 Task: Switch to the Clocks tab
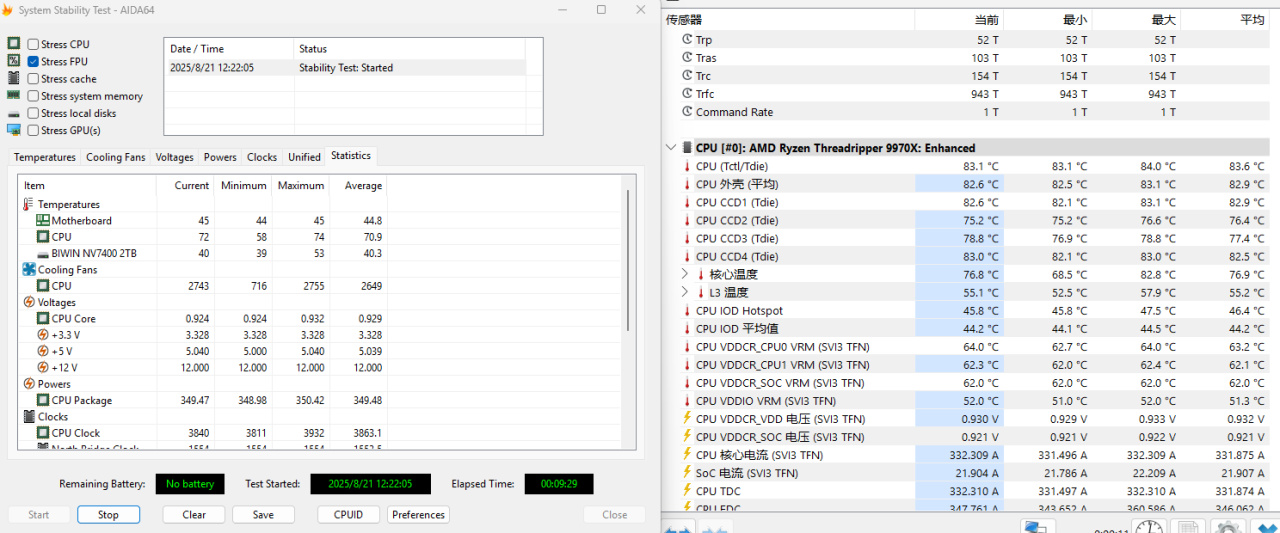click(x=262, y=157)
